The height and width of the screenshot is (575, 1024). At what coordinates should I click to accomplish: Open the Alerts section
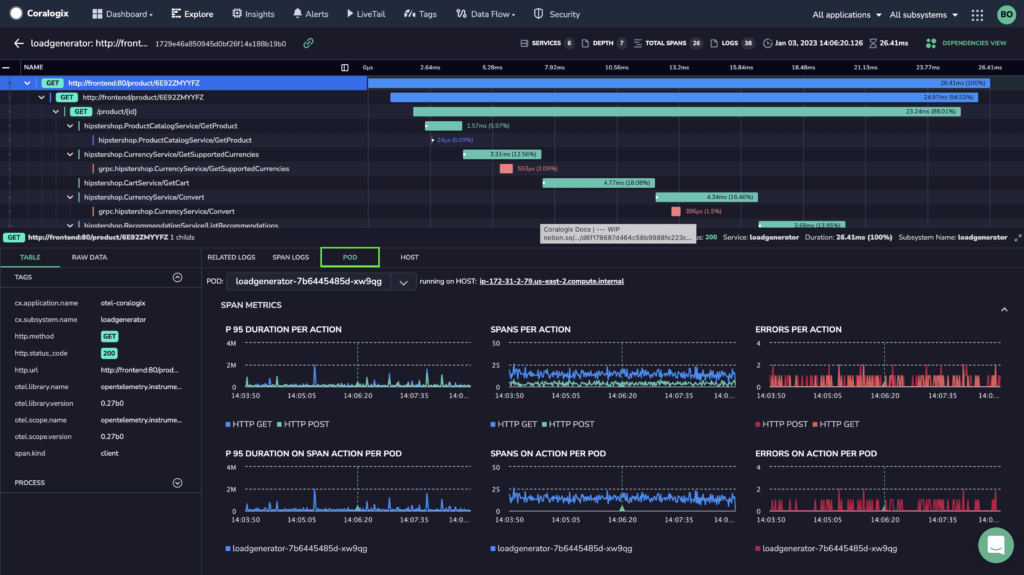point(310,14)
